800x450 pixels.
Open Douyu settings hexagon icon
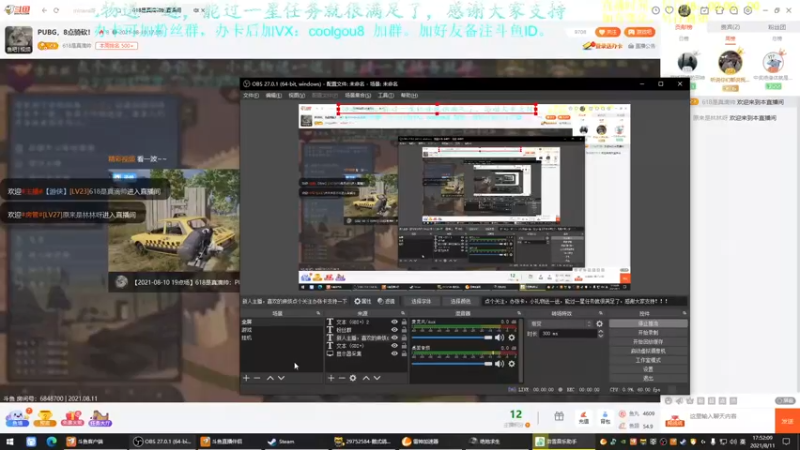[748, 10]
